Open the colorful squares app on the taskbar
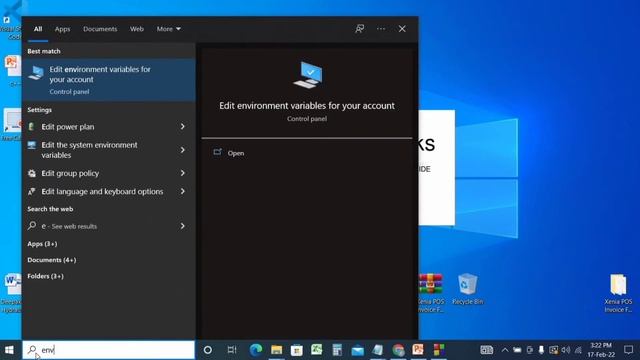The image size is (640, 360). pyautogui.click(x=439, y=350)
